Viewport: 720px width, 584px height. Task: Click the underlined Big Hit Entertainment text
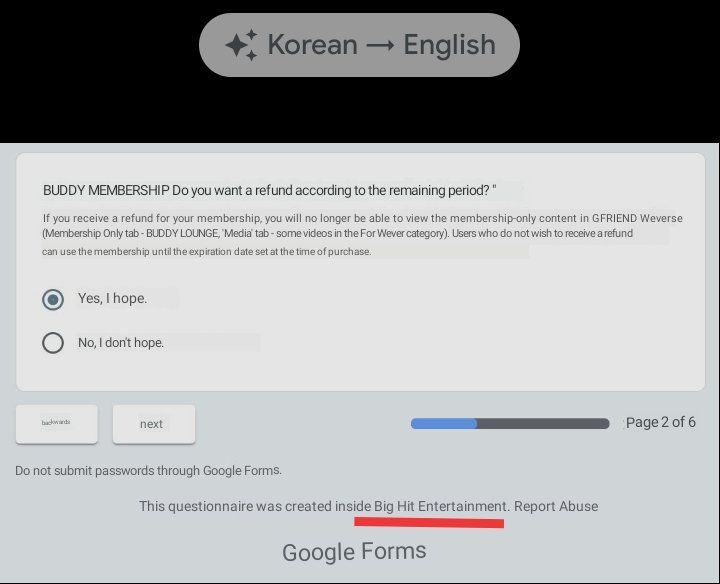[x=442, y=506]
